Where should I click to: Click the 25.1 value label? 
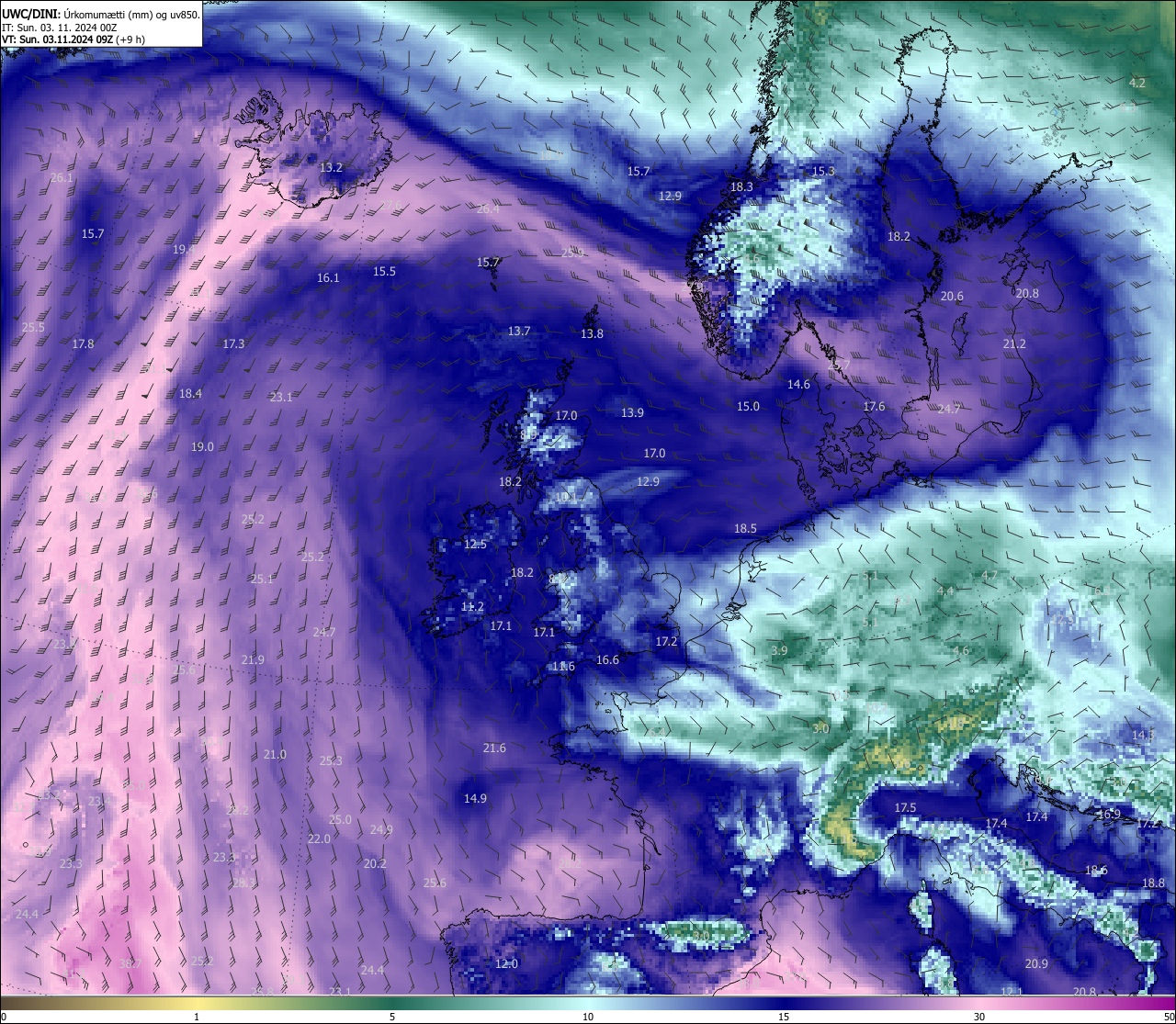click(x=262, y=579)
